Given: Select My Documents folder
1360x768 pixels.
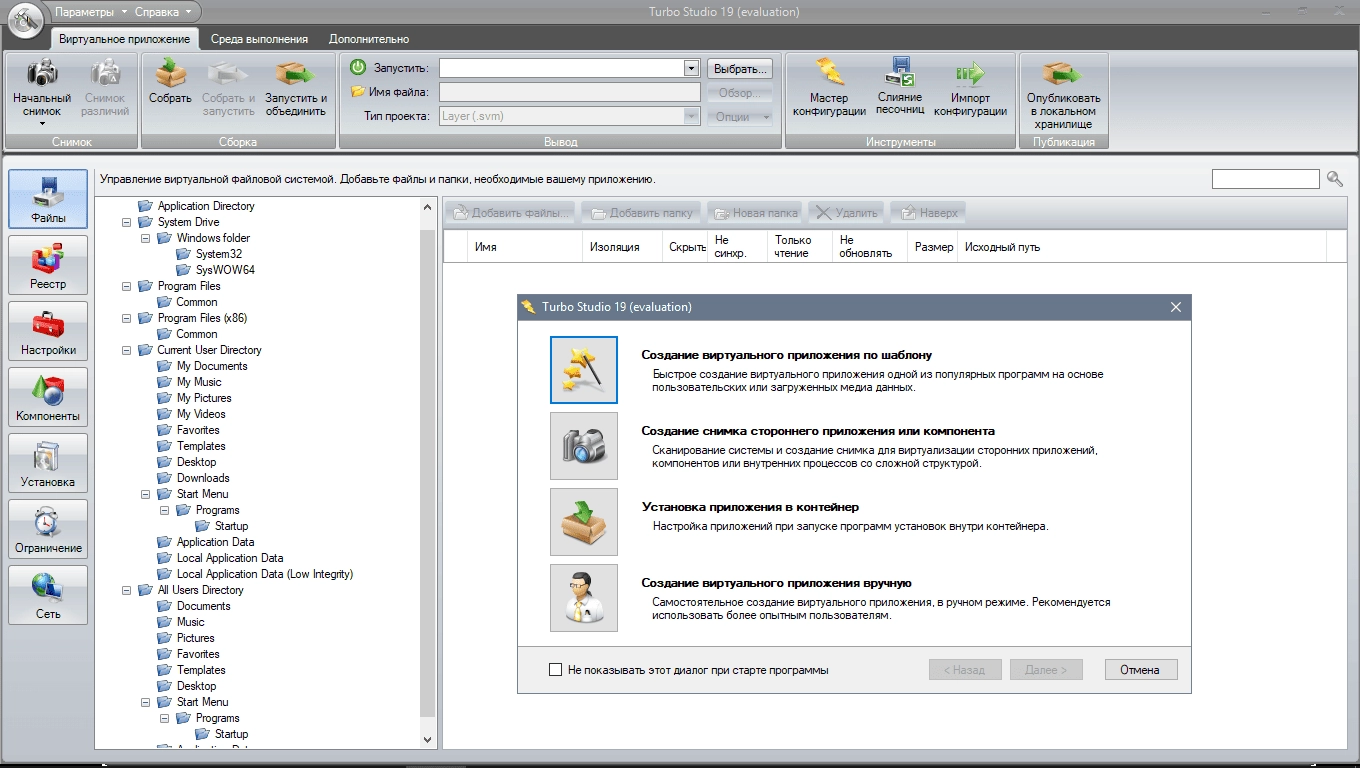Looking at the screenshot, I should pos(212,366).
